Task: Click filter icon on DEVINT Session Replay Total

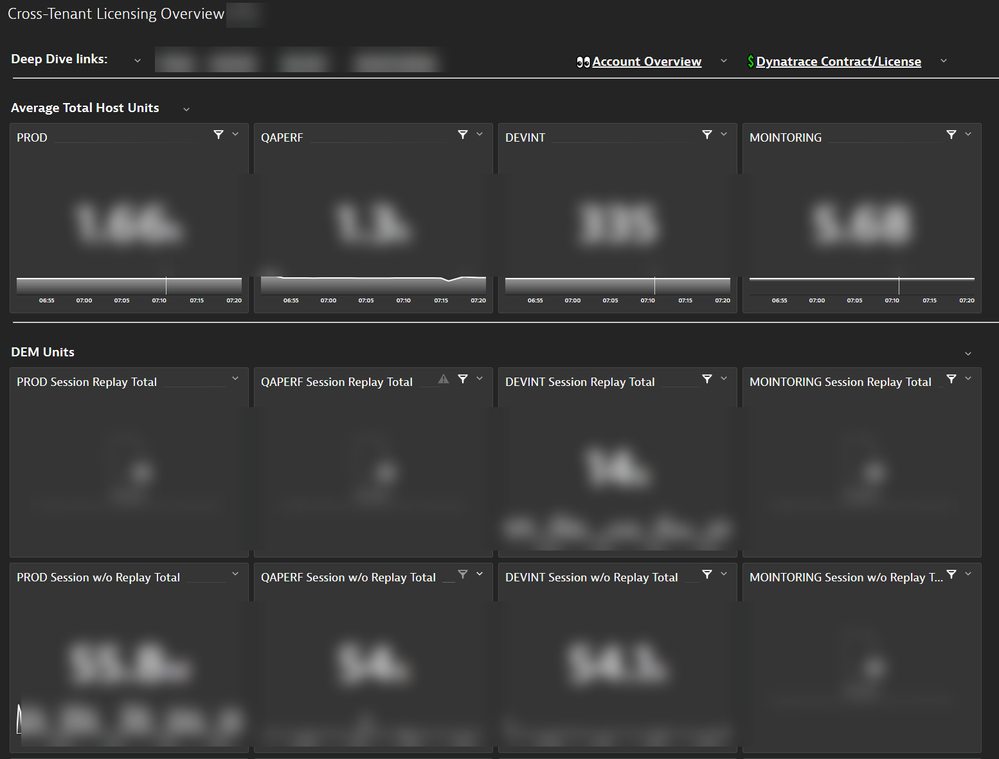Action: click(x=707, y=379)
